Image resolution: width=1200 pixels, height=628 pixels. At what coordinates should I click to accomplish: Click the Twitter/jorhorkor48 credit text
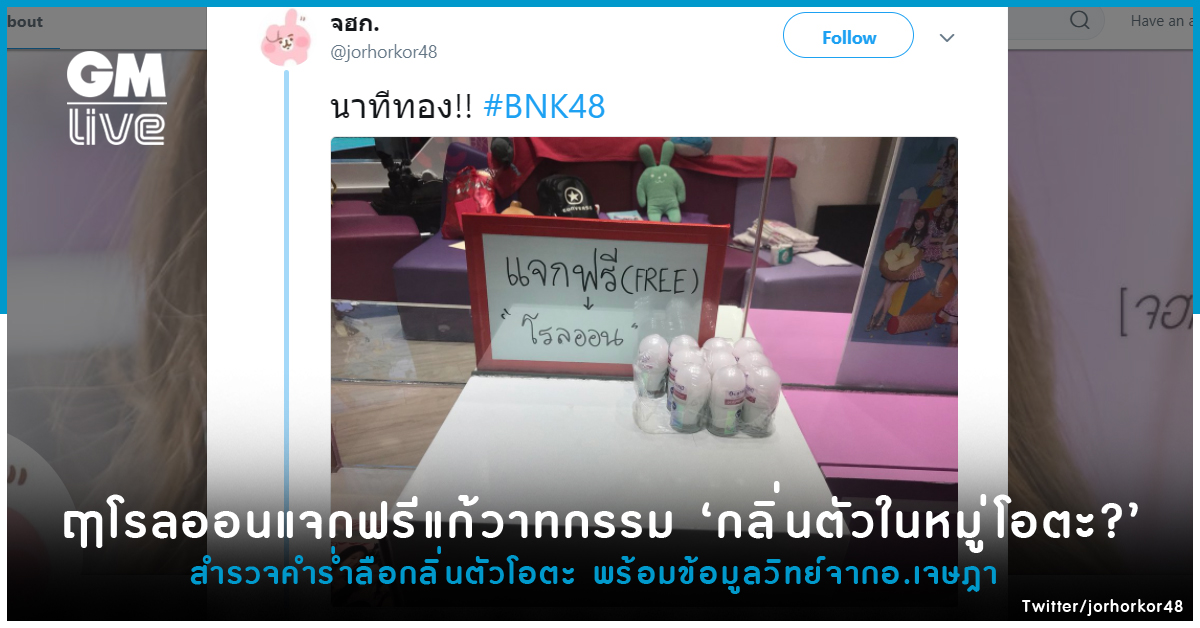[x=1102, y=607]
